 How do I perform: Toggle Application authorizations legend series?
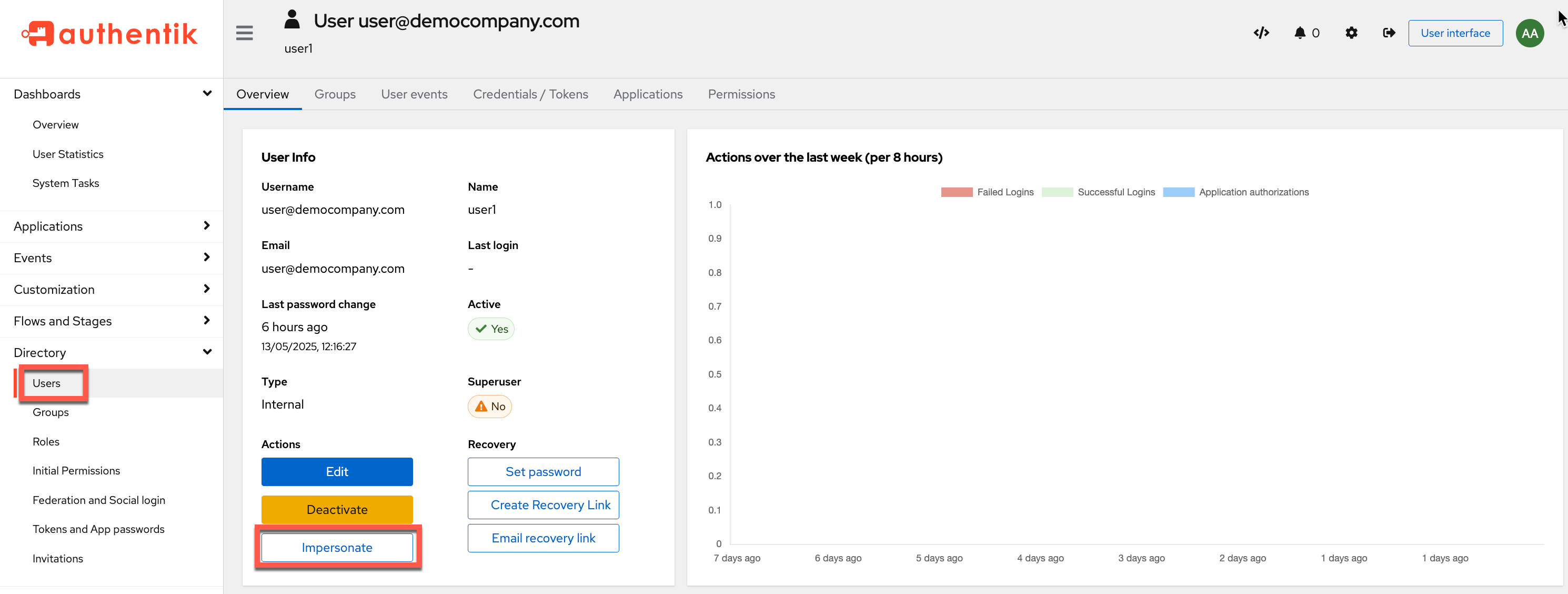1235,192
